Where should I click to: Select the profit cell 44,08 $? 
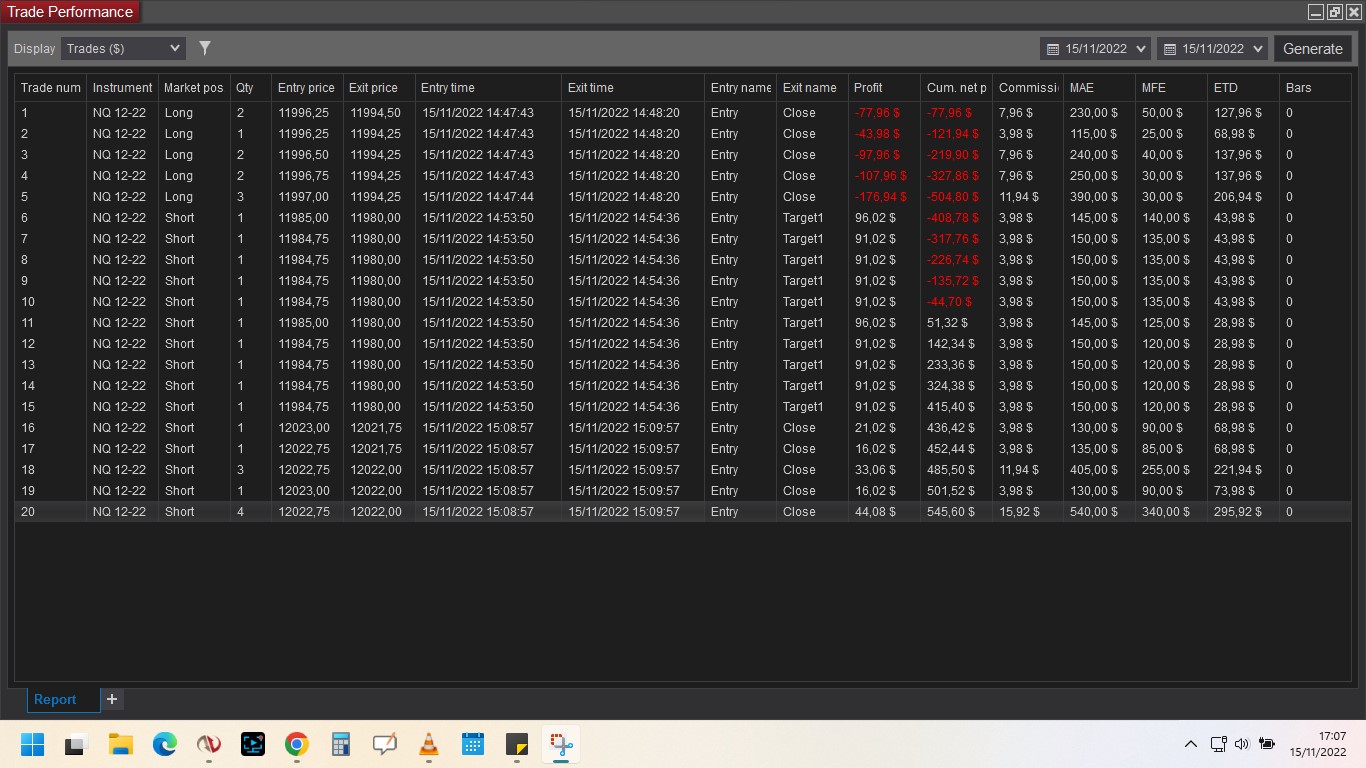coord(875,512)
